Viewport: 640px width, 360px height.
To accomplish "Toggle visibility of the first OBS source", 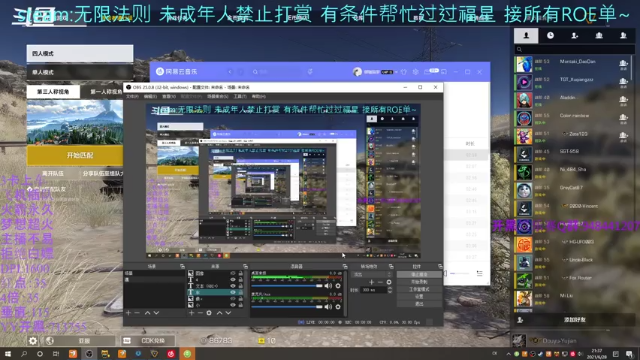I will coord(233,273).
